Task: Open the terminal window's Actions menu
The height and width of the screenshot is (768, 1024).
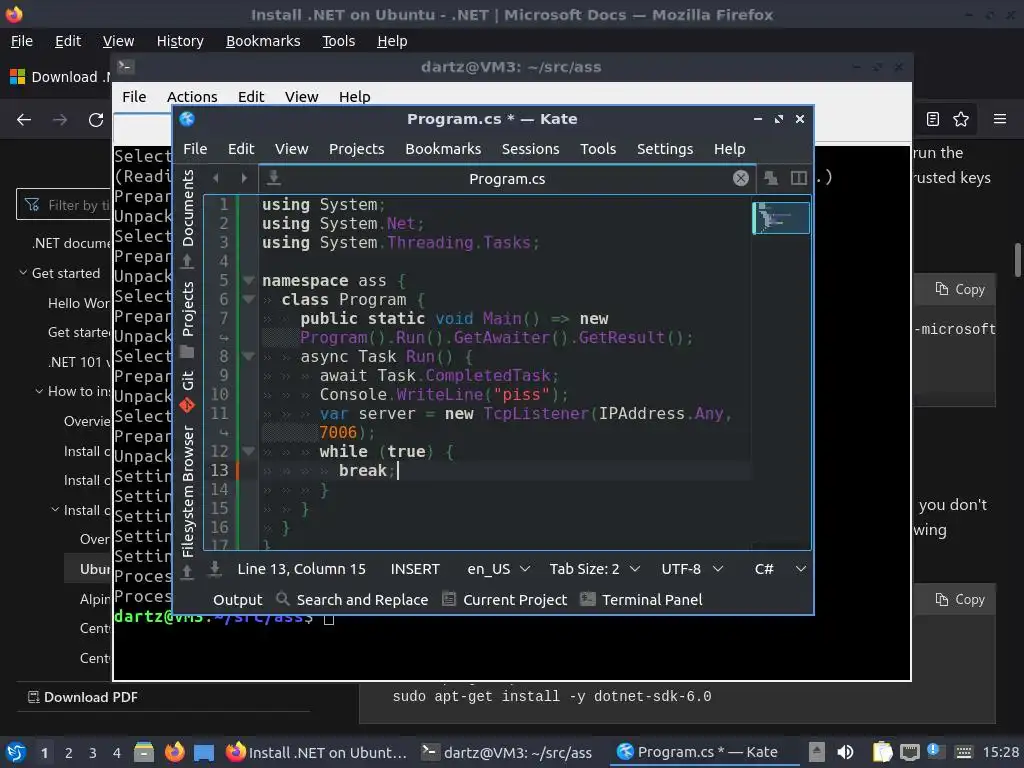Action: (192, 97)
